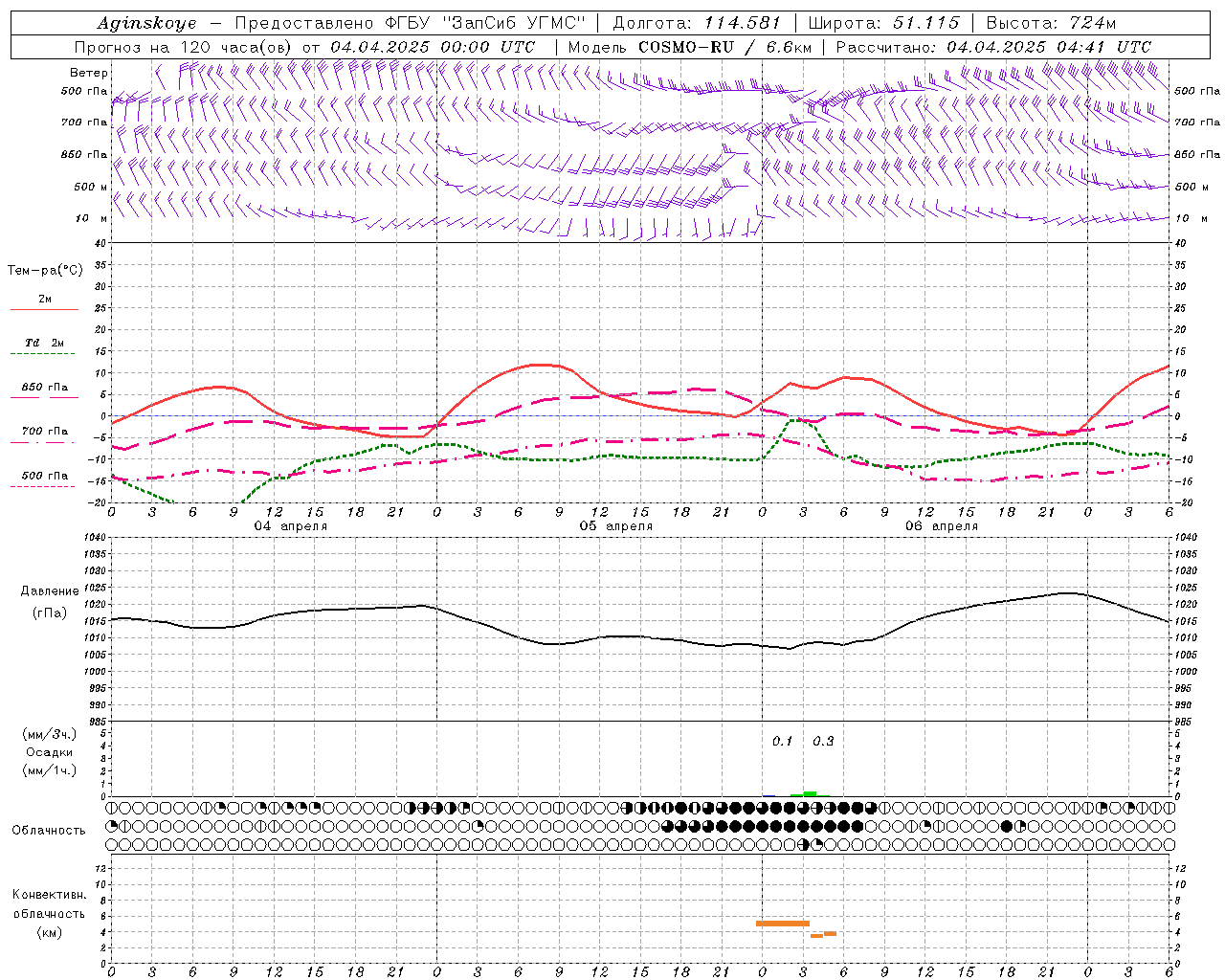This screenshot has width=1225, height=980.
Task: Click the 700 гПа entry in the temperature legend
Action: 45,432
